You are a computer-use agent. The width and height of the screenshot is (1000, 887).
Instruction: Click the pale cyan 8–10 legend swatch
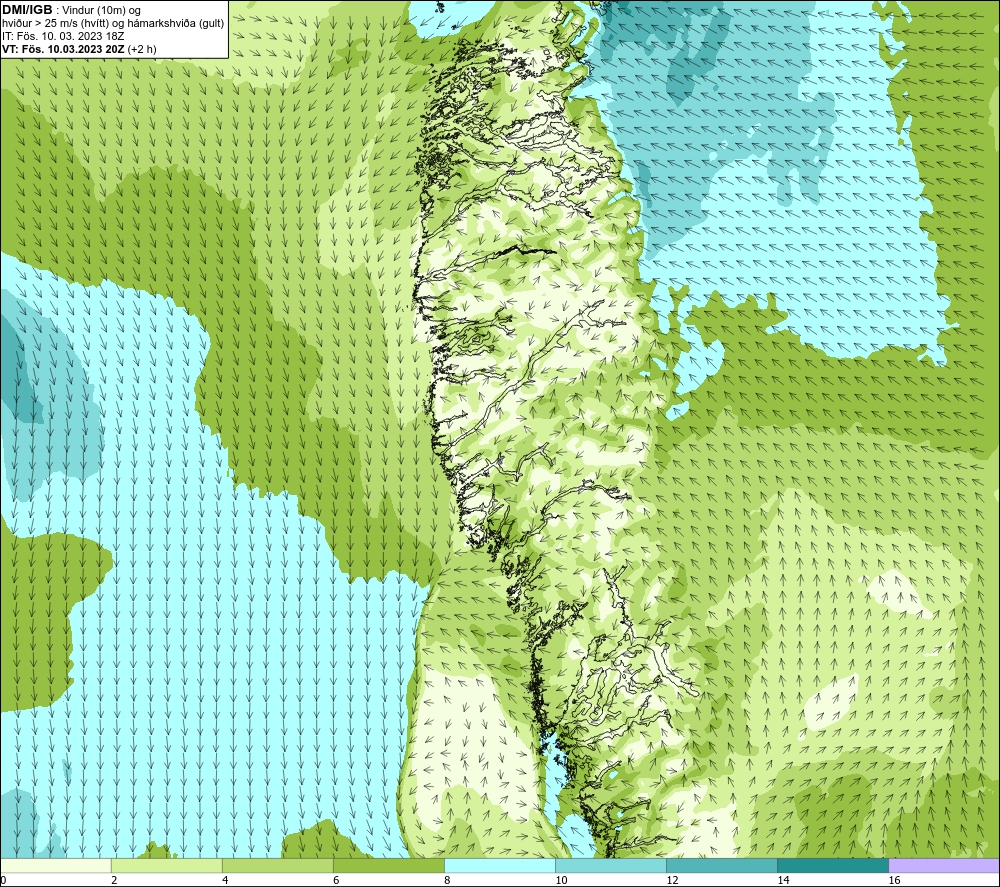[499, 866]
